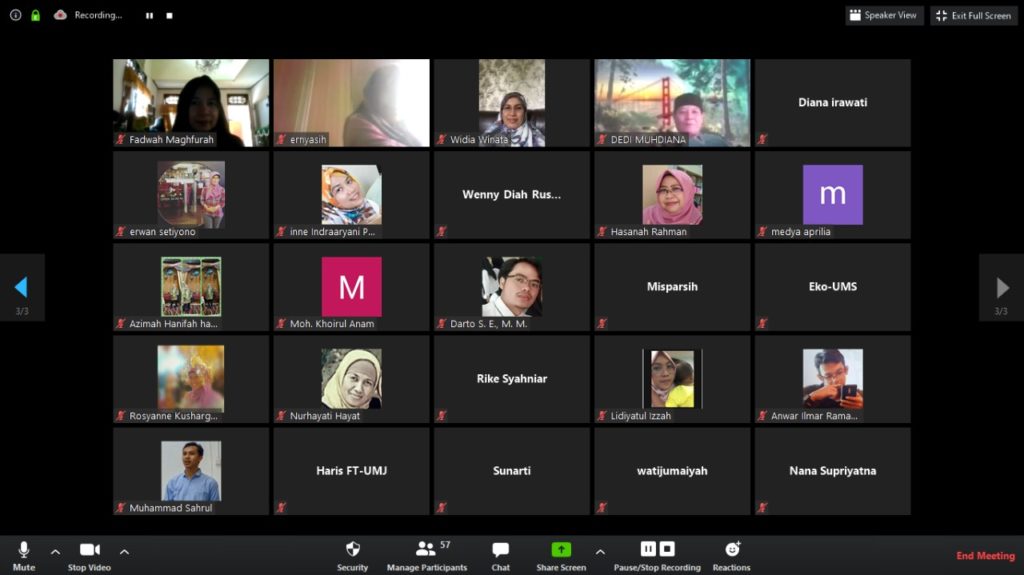Click Lidiyatul Izzah's profile picture
This screenshot has width=1024, height=575.
pyautogui.click(x=672, y=378)
